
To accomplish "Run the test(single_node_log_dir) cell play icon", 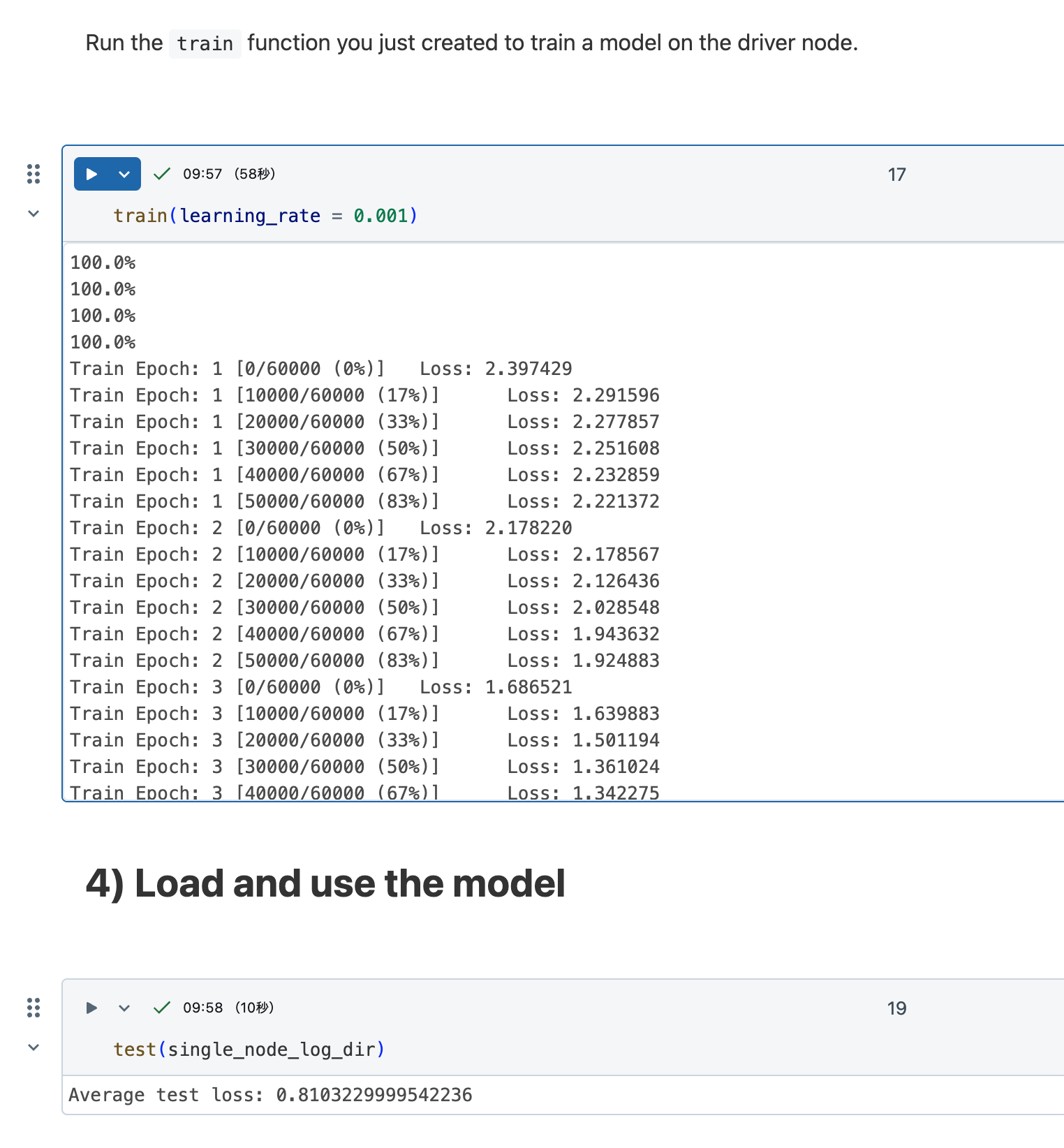I will 91,1008.
